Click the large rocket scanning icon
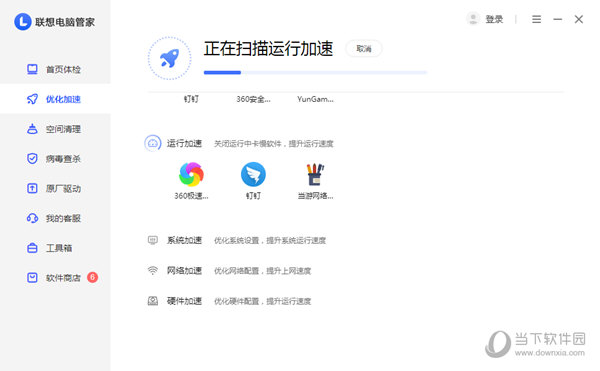Screen dimensions: 600x371 click(x=170, y=58)
